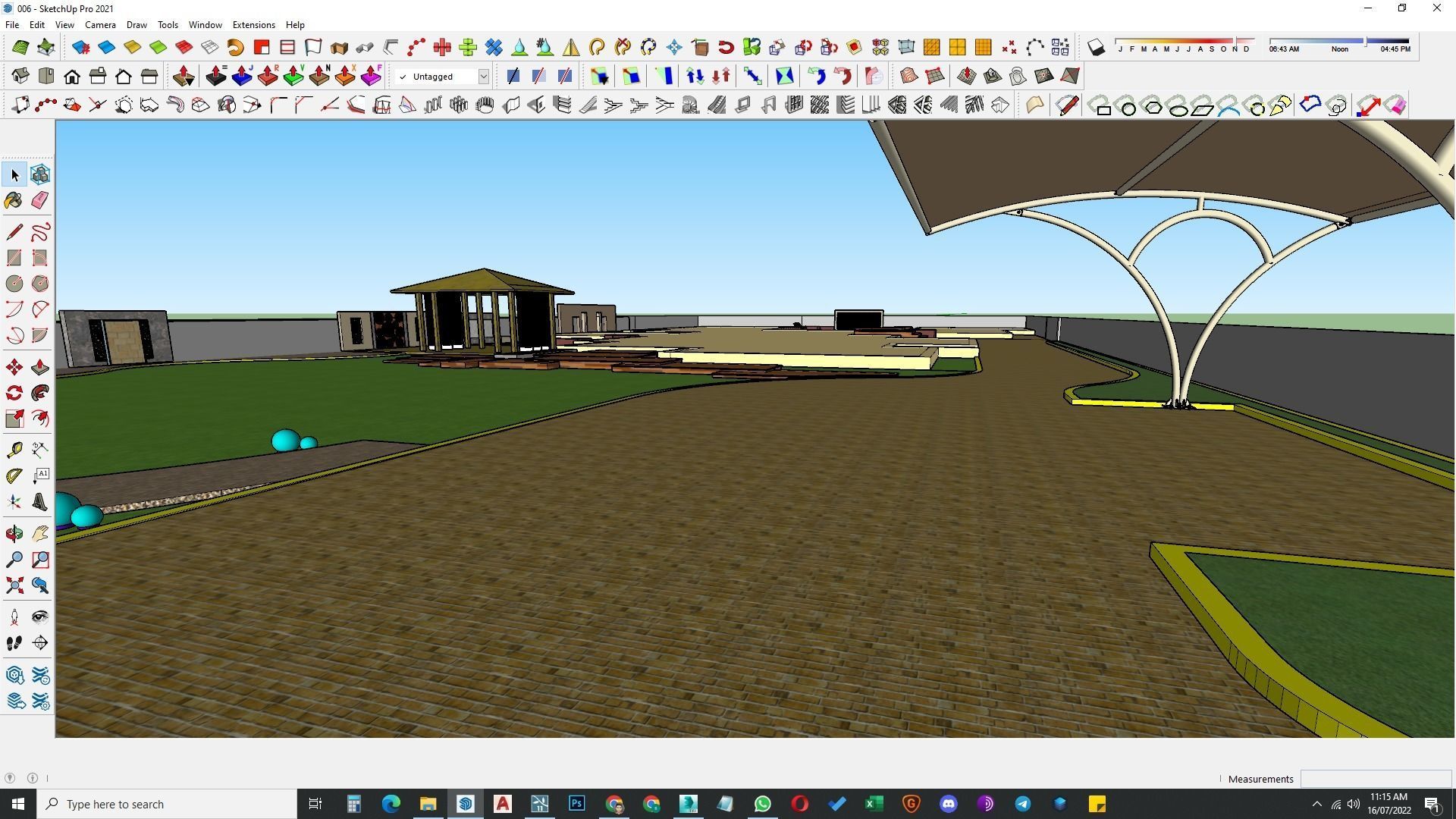Select the Paint Bucket tool
The width and height of the screenshot is (1456, 819).
(14, 200)
